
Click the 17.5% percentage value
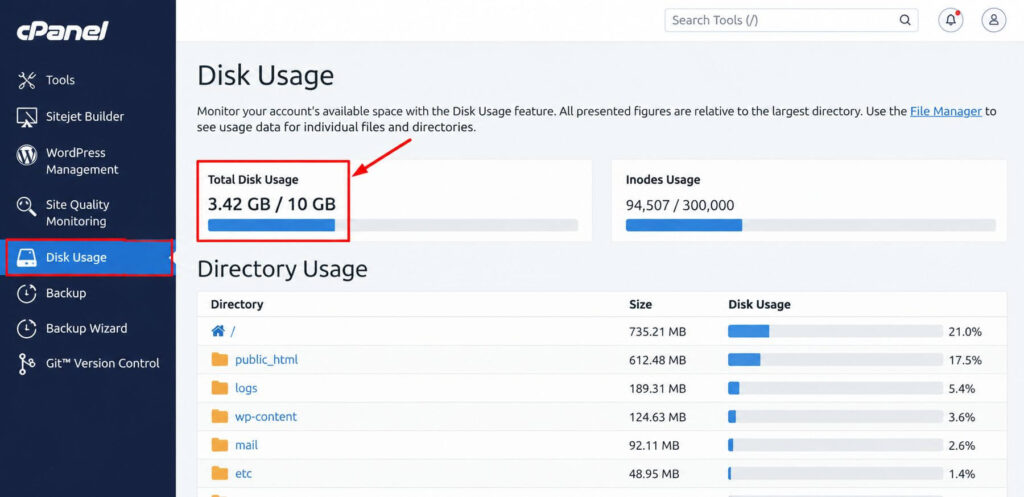point(965,361)
